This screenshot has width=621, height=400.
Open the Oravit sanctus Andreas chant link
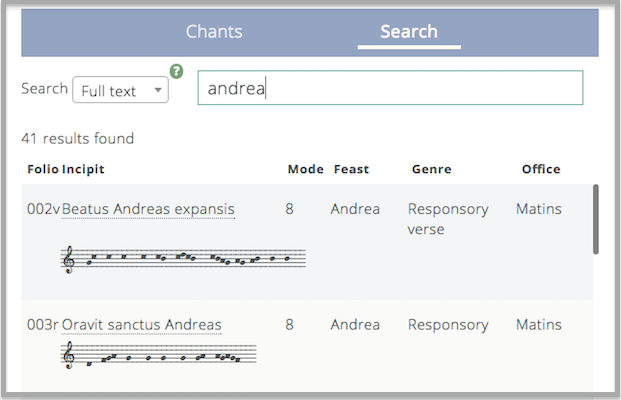(141, 325)
